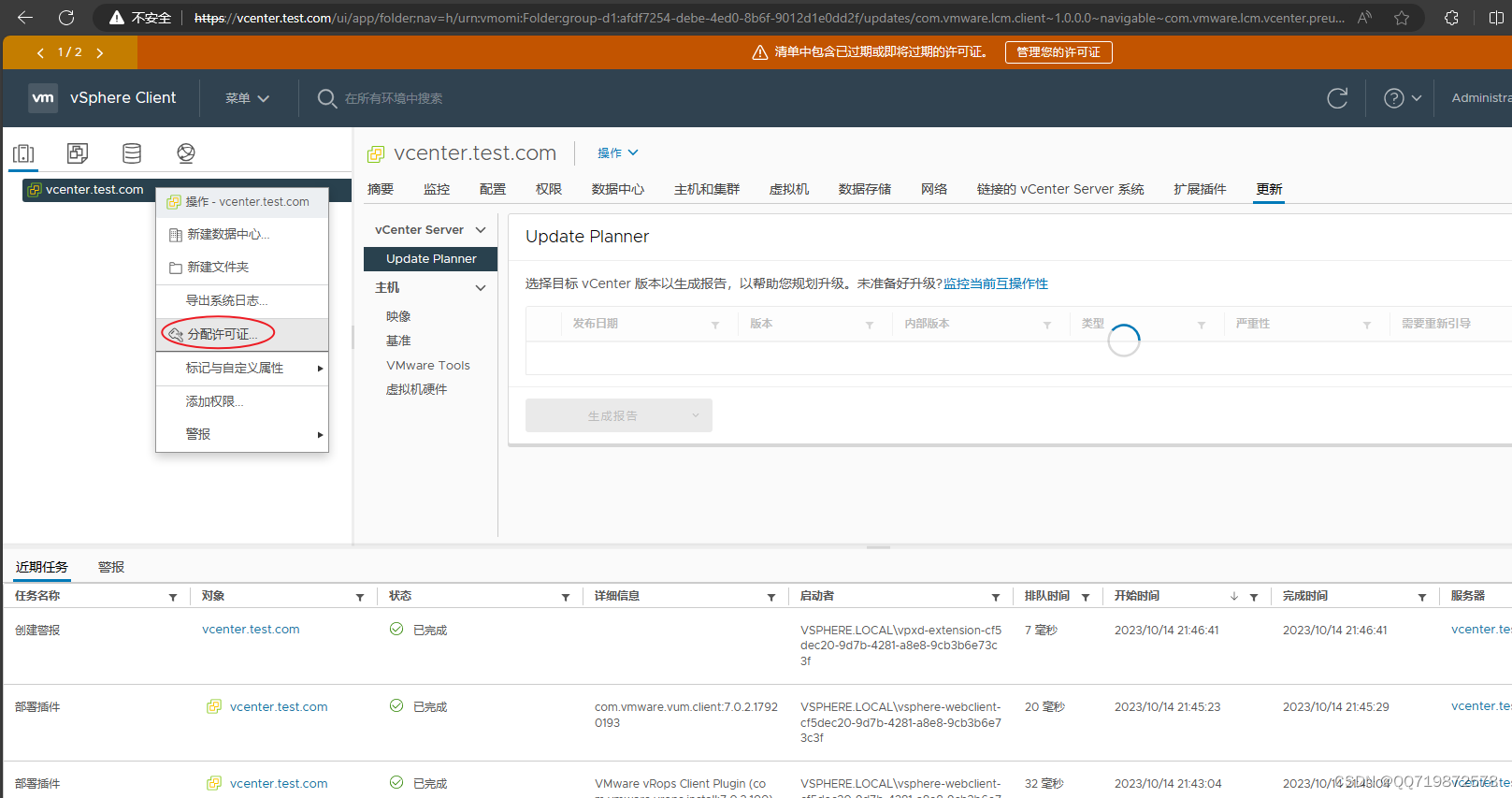This screenshot has width=1512, height=798.
Task: Open filter for 对象 column
Action: (360, 597)
